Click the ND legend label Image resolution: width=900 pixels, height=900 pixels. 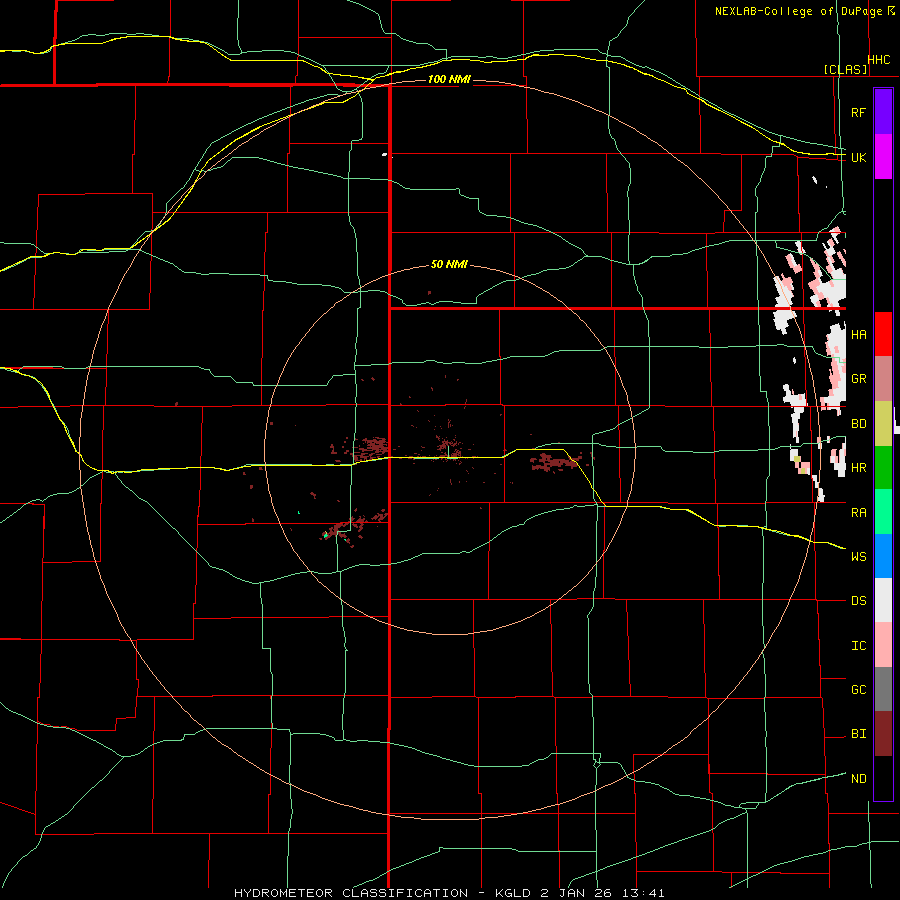pos(858,779)
